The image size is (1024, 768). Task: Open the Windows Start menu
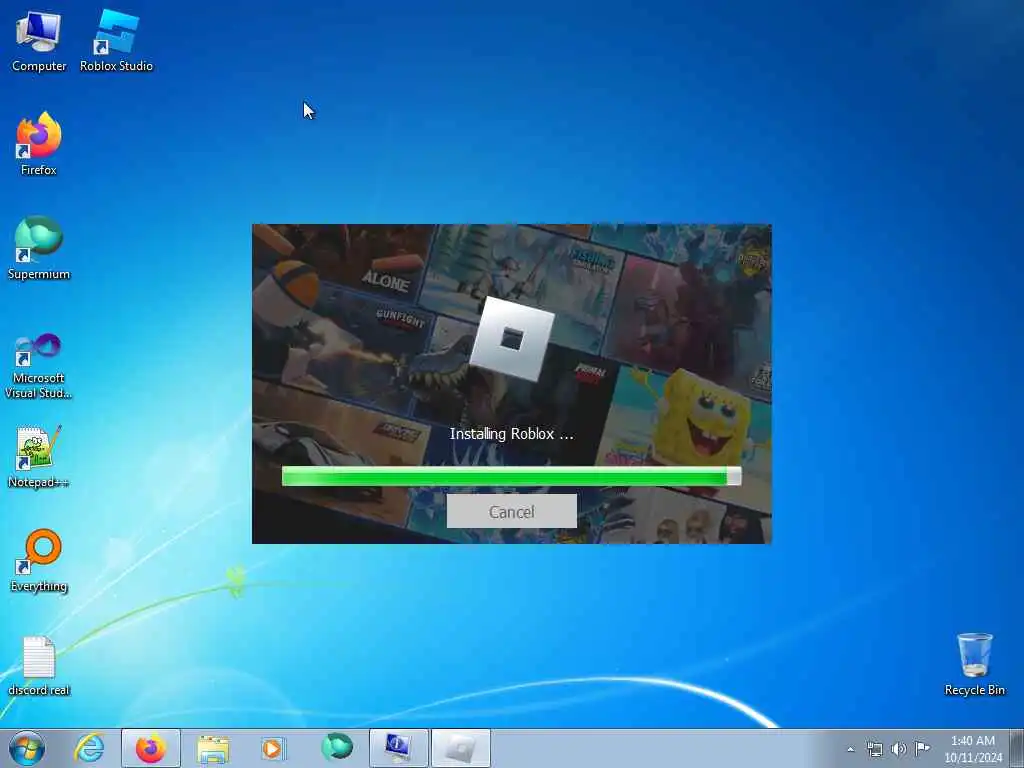[27, 748]
